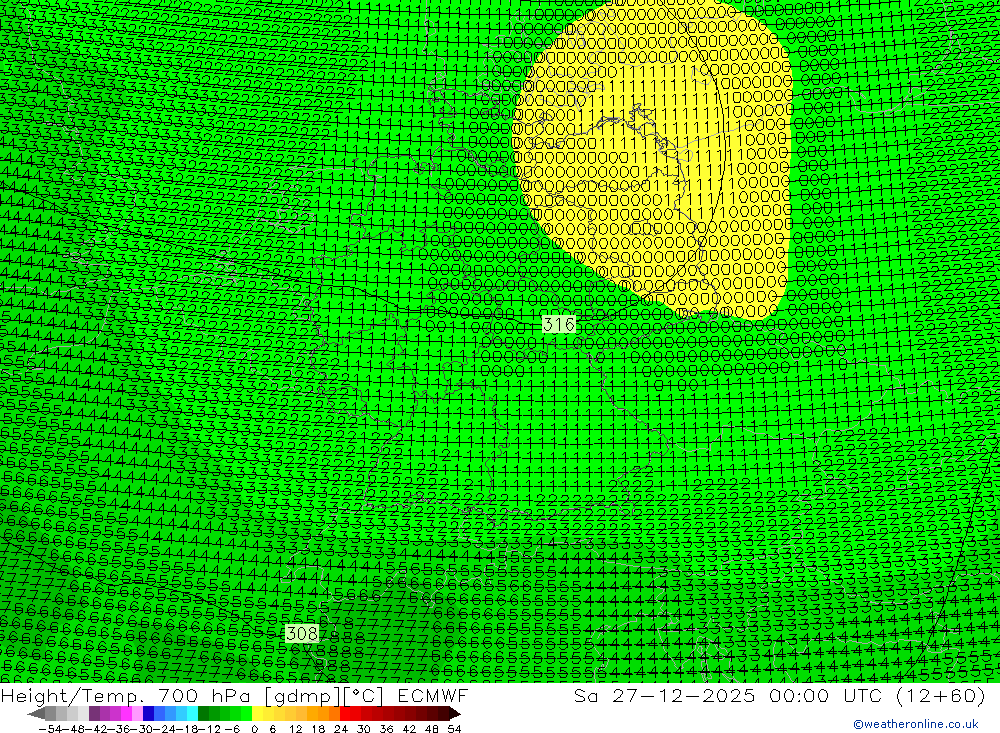This screenshot has height=733, width=1000.
Task: Click the bright yellow legend swatch above 0
Action: [258, 713]
